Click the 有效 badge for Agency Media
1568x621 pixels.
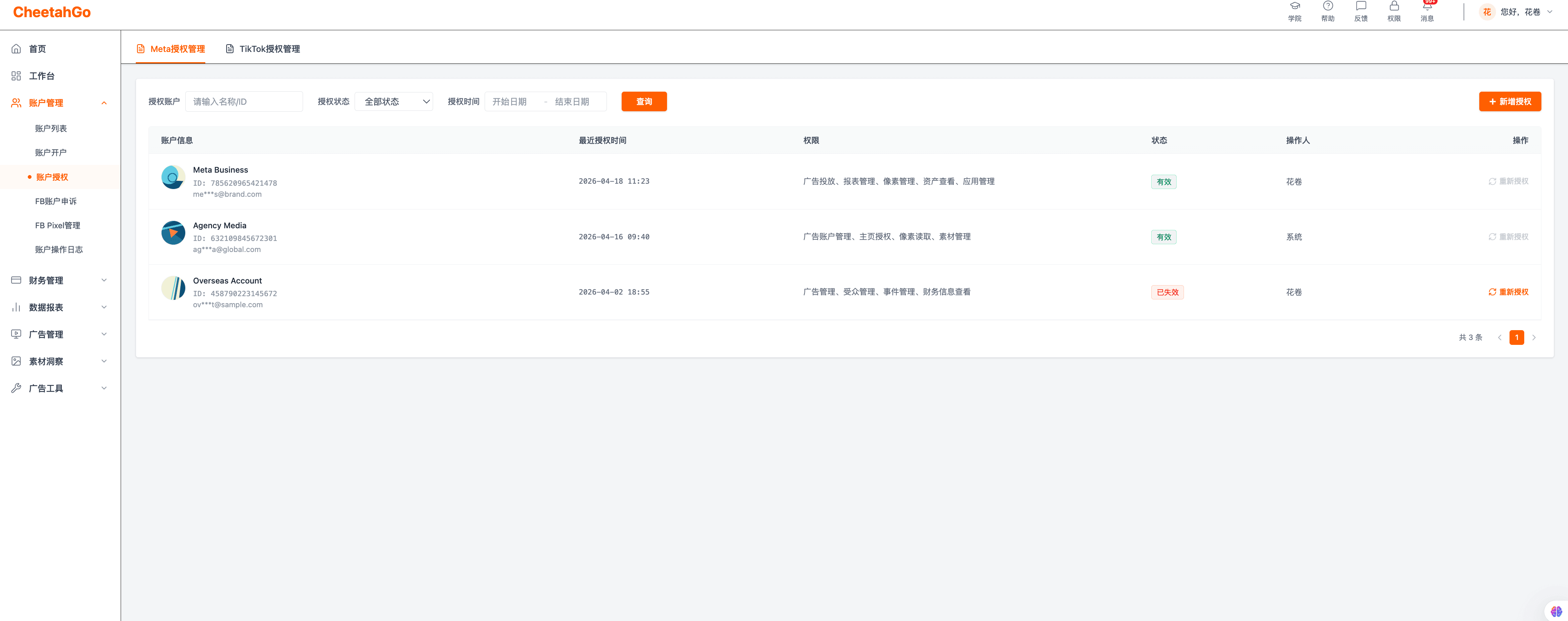pos(1163,237)
